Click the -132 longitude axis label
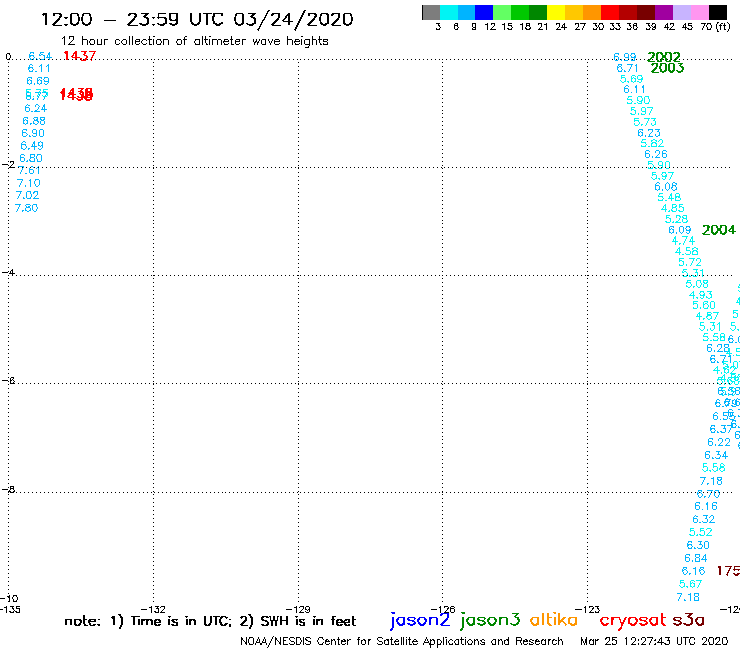The height and width of the screenshot is (650, 740). 153,609
